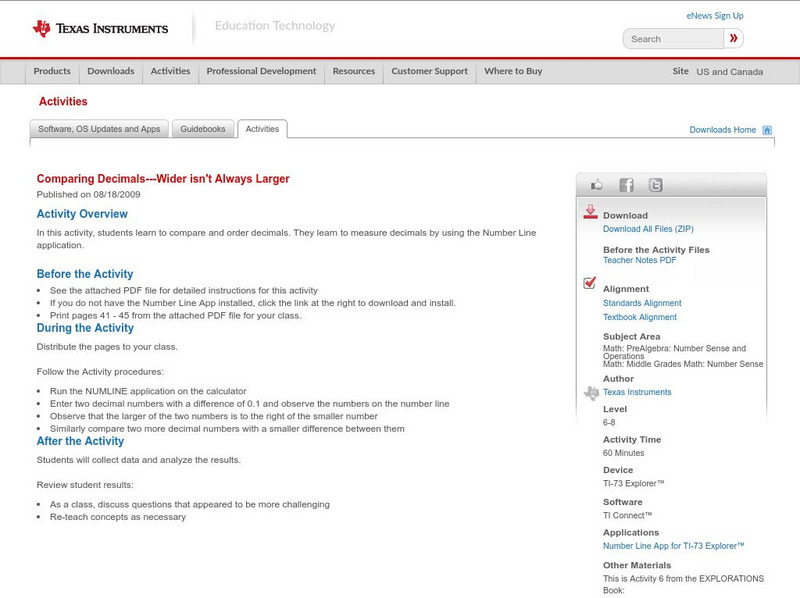Click 'Re-teach concepts as necessary' bullet
800x598 pixels.
click(x=118, y=517)
